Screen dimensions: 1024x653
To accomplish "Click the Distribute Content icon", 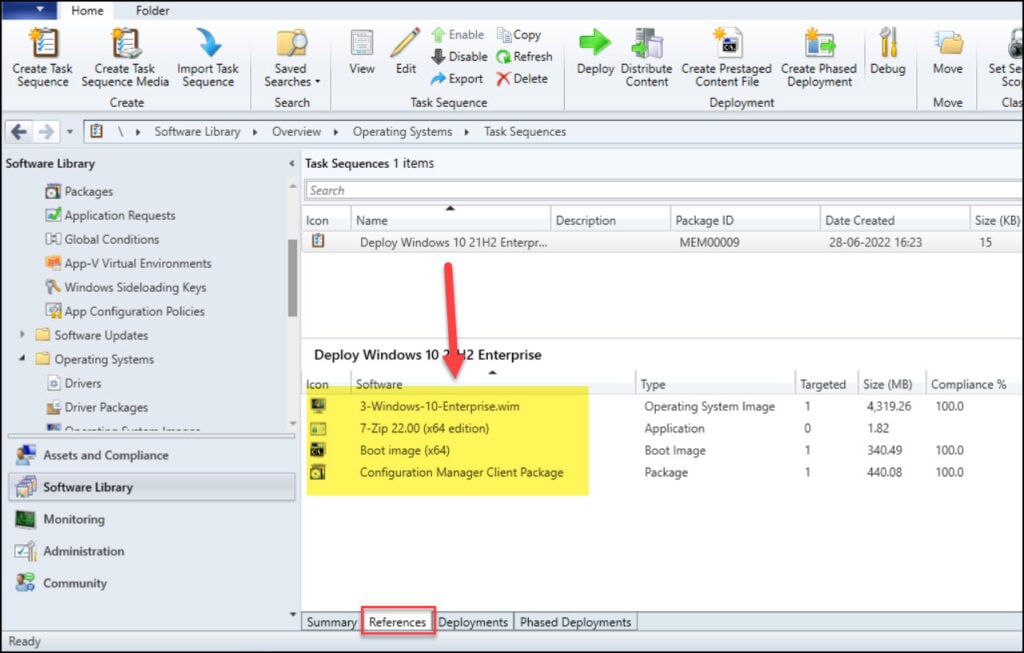I will pyautogui.click(x=647, y=43).
